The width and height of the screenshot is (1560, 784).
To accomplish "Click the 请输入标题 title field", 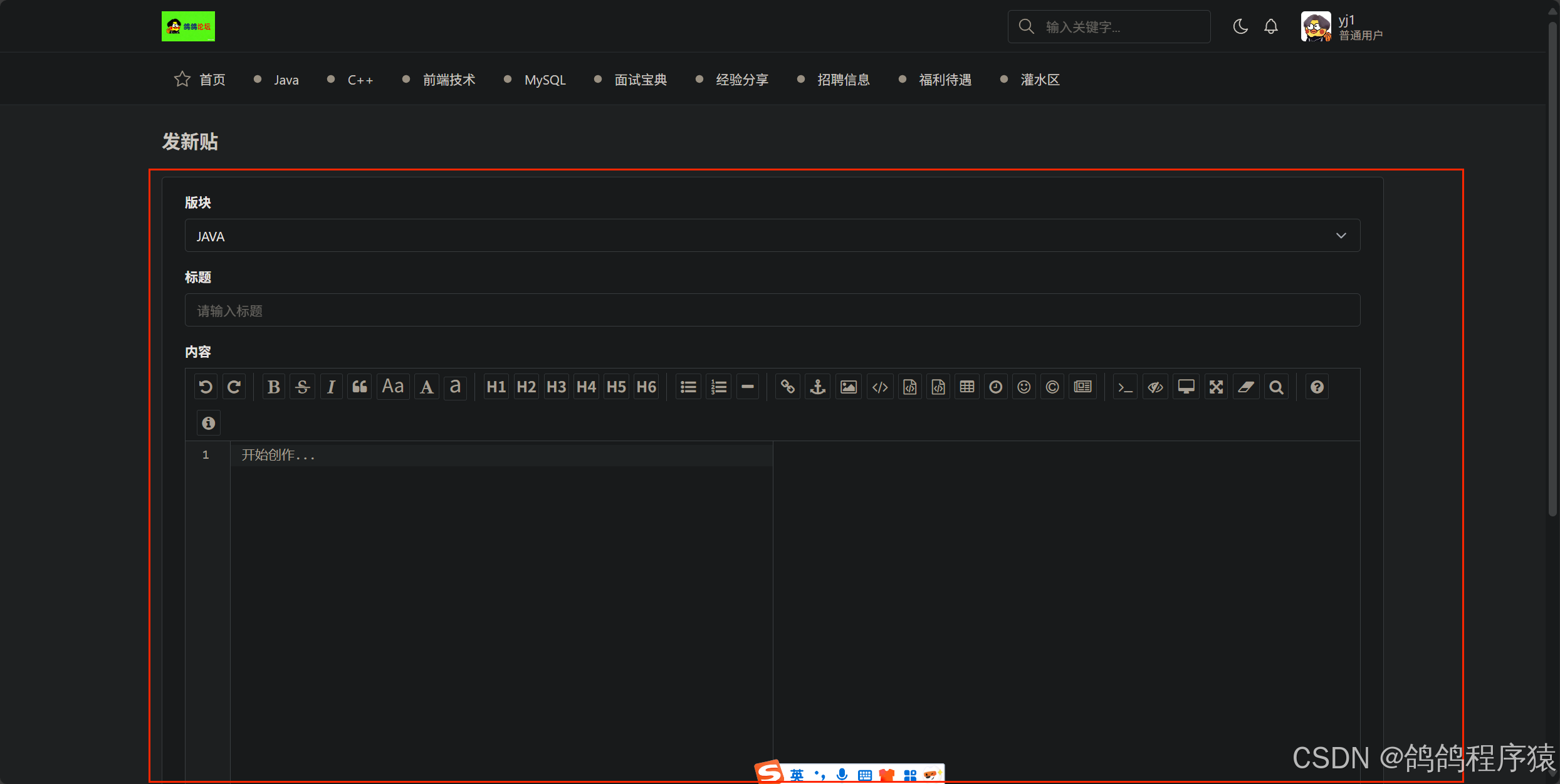I will [772, 310].
